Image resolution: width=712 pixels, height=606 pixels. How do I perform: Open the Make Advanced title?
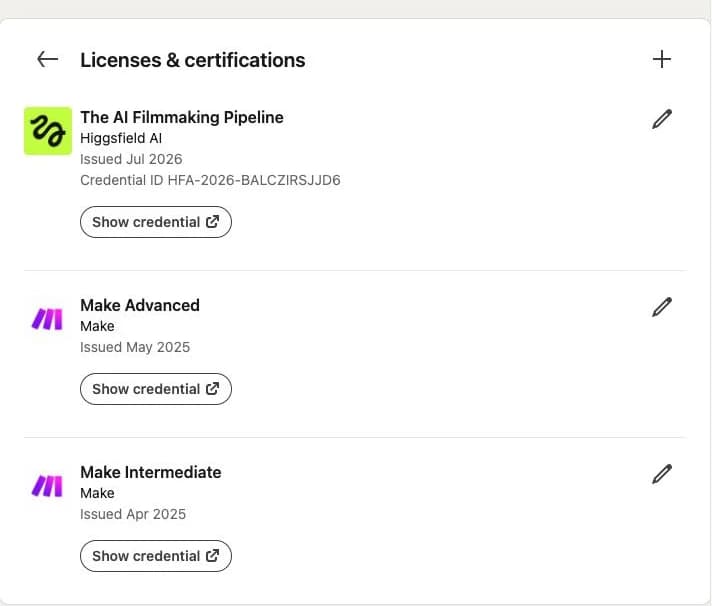click(x=140, y=305)
